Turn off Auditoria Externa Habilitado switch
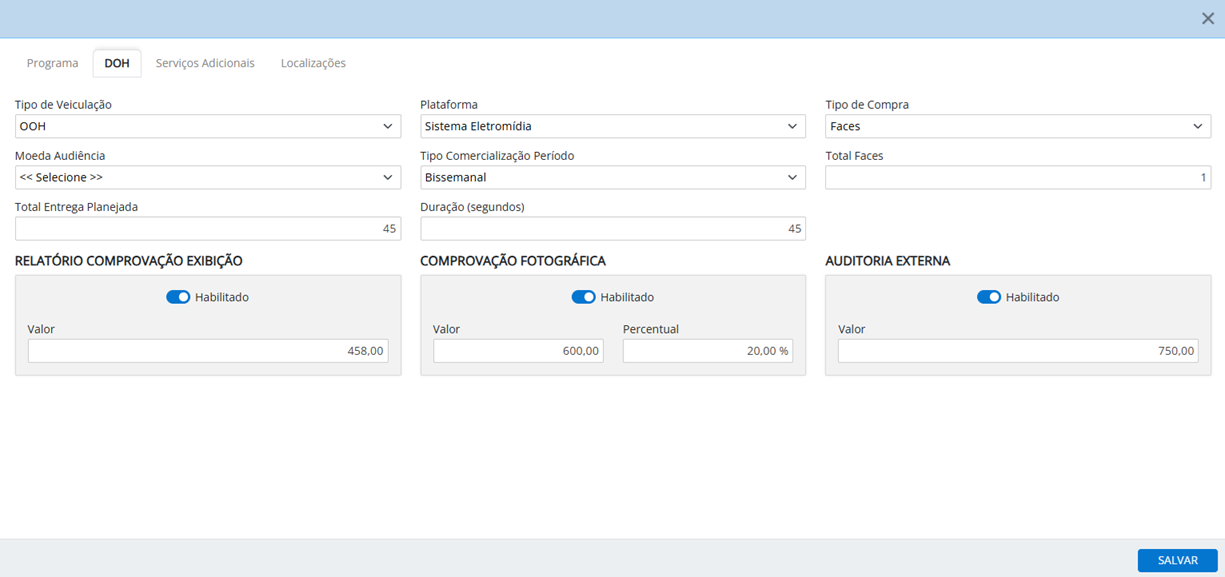1225x577 pixels. (x=988, y=297)
